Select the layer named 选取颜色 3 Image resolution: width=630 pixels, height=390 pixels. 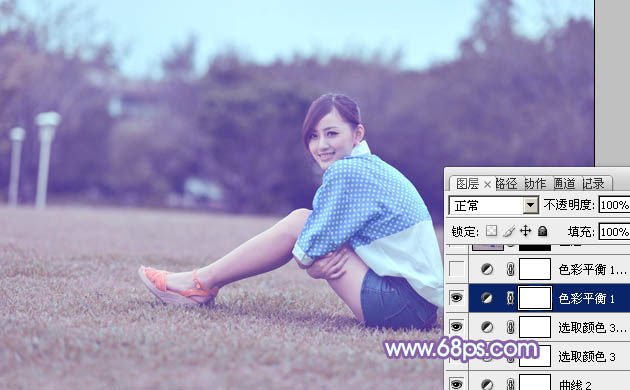coord(587,356)
